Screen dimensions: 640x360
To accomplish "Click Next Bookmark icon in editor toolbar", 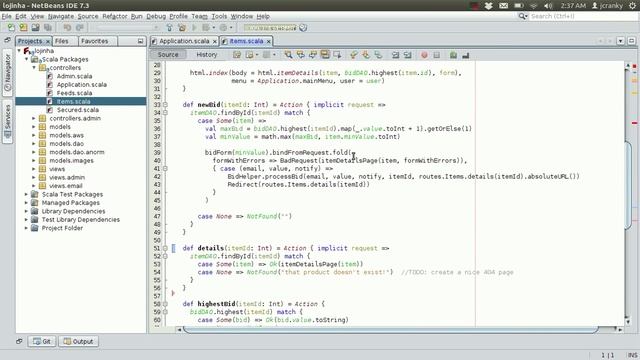I will (x=366, y=55).
